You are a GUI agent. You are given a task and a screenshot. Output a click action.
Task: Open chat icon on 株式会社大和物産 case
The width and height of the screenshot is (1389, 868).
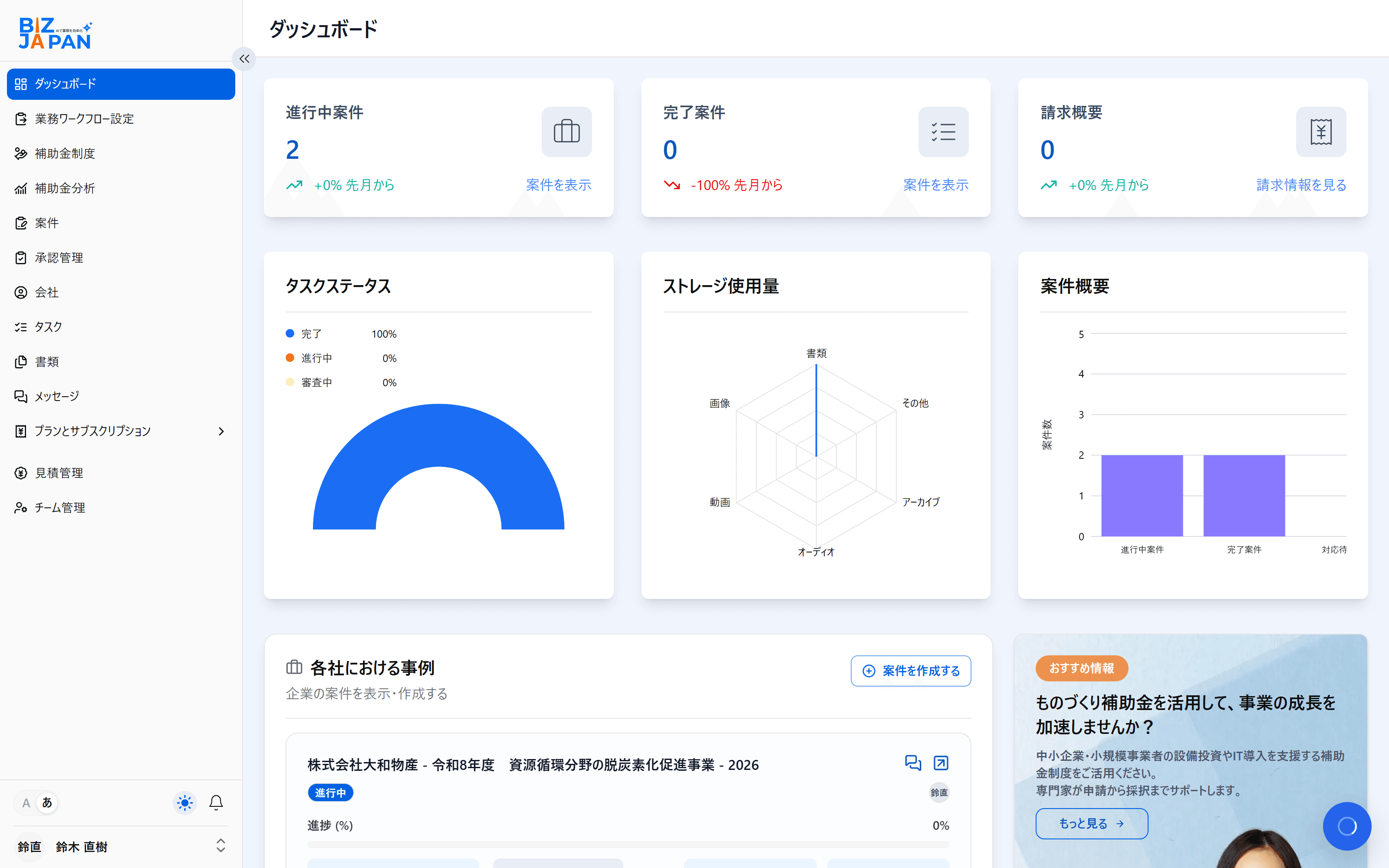pyautogui.click(x=912, y=763)
